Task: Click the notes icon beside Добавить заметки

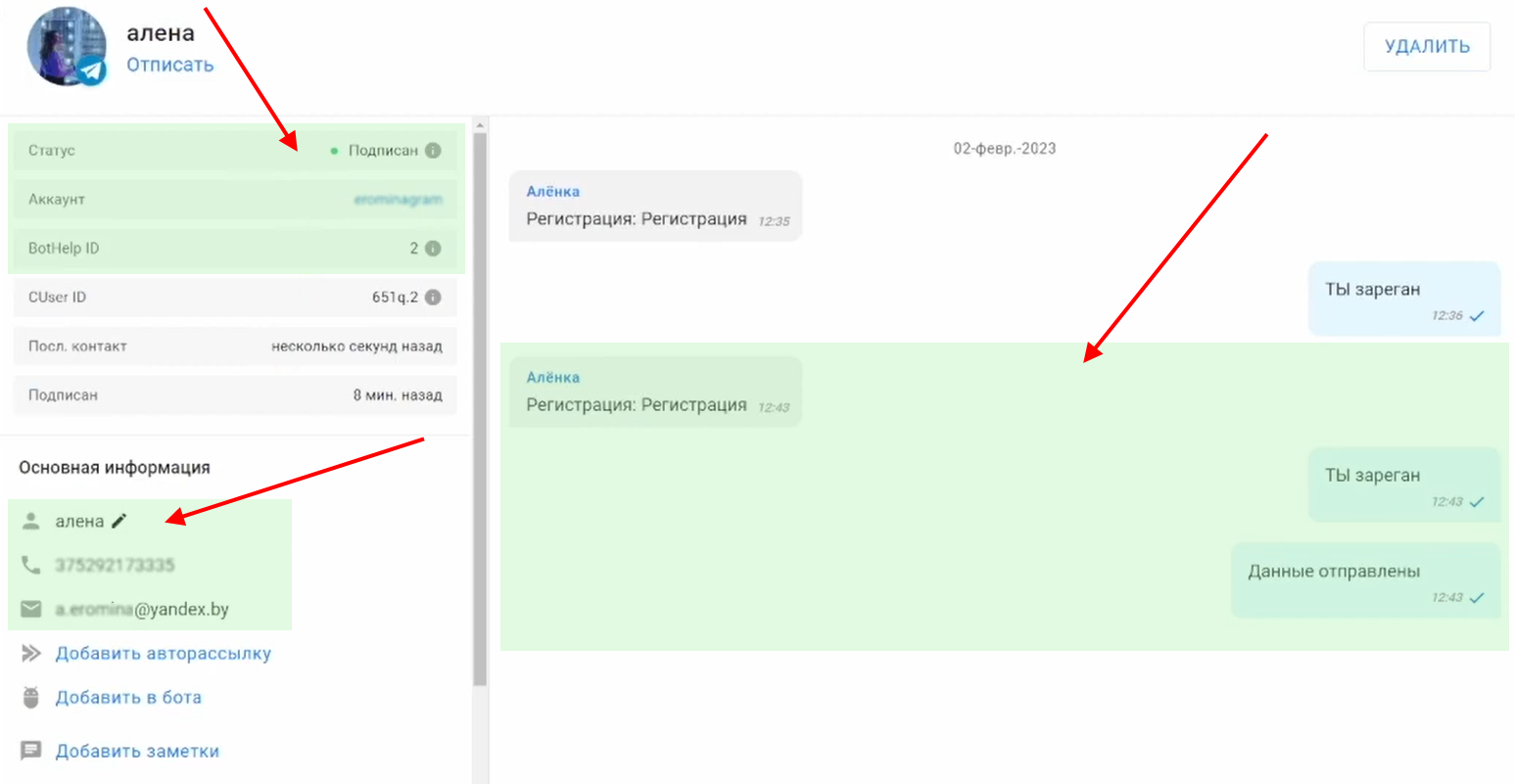Action: coord(31,751)
